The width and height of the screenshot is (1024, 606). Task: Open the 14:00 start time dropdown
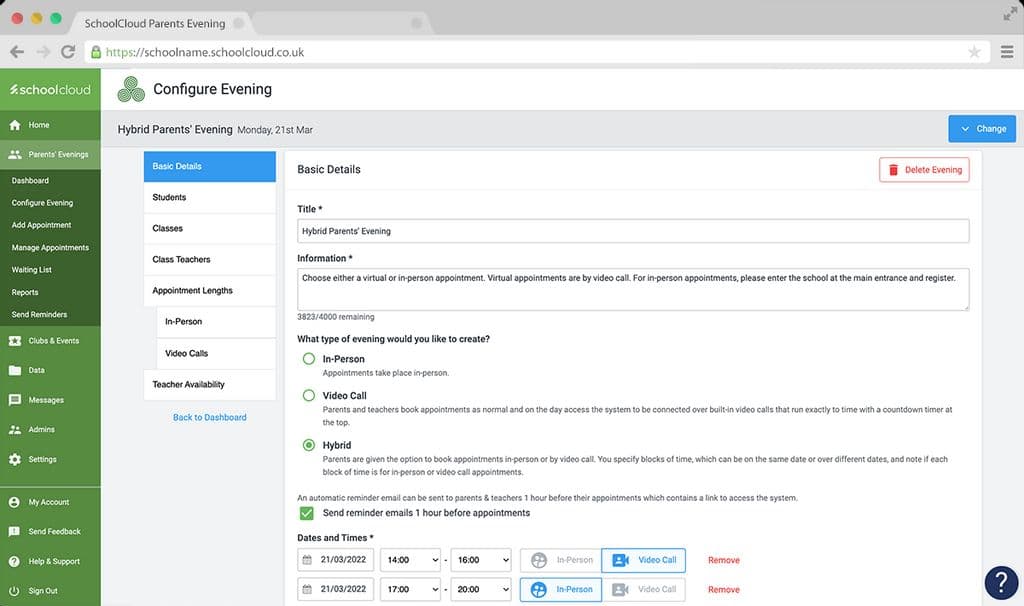410,560
